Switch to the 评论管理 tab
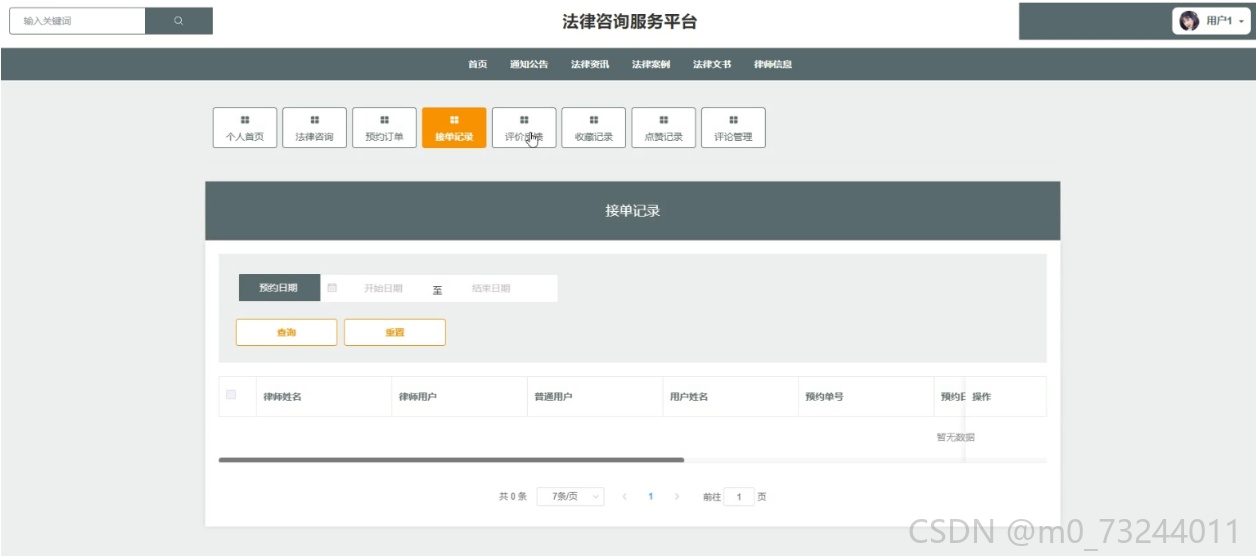The height and width of the screenshot is (557, 1257). 733,128
